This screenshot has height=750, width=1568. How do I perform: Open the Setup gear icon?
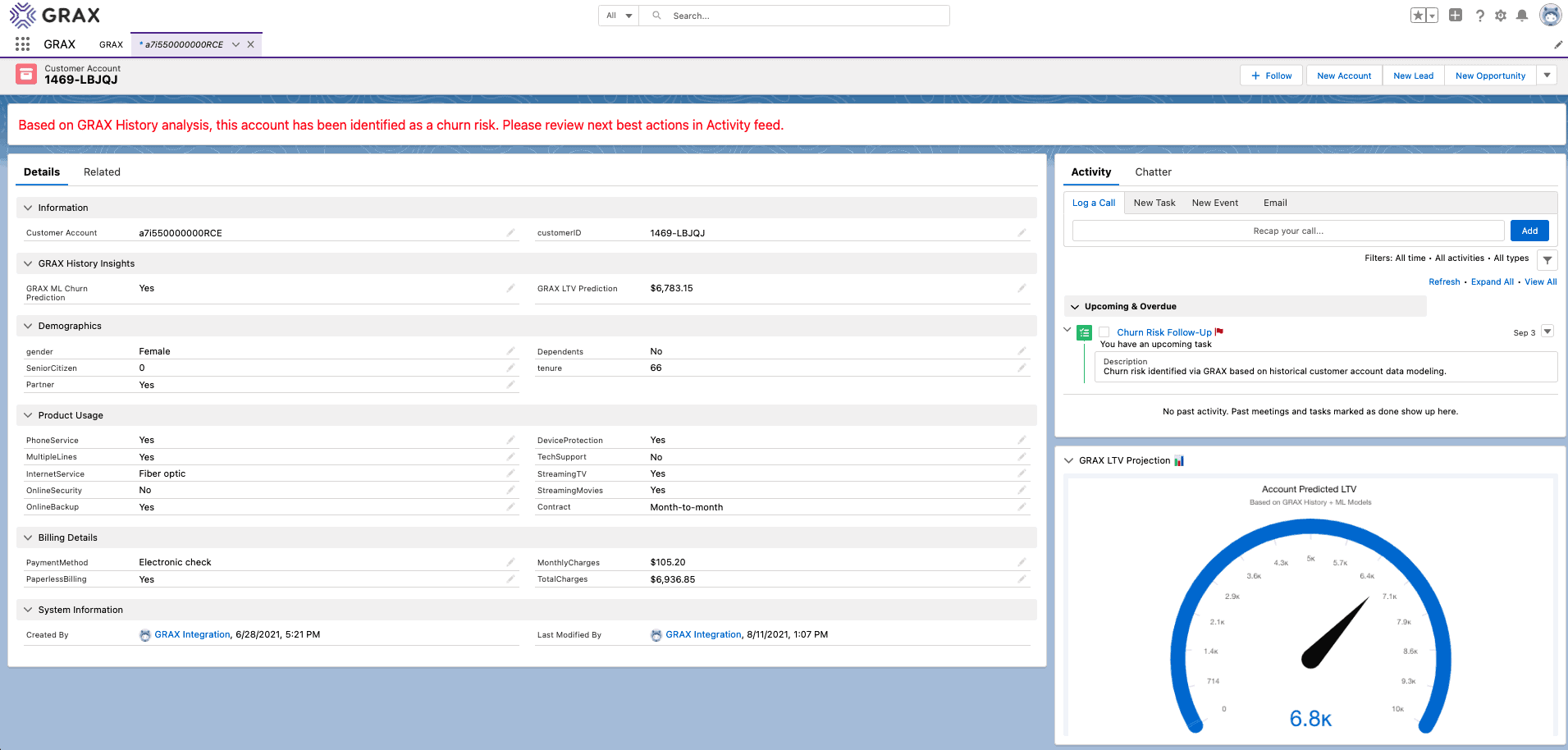[1501, 16]
